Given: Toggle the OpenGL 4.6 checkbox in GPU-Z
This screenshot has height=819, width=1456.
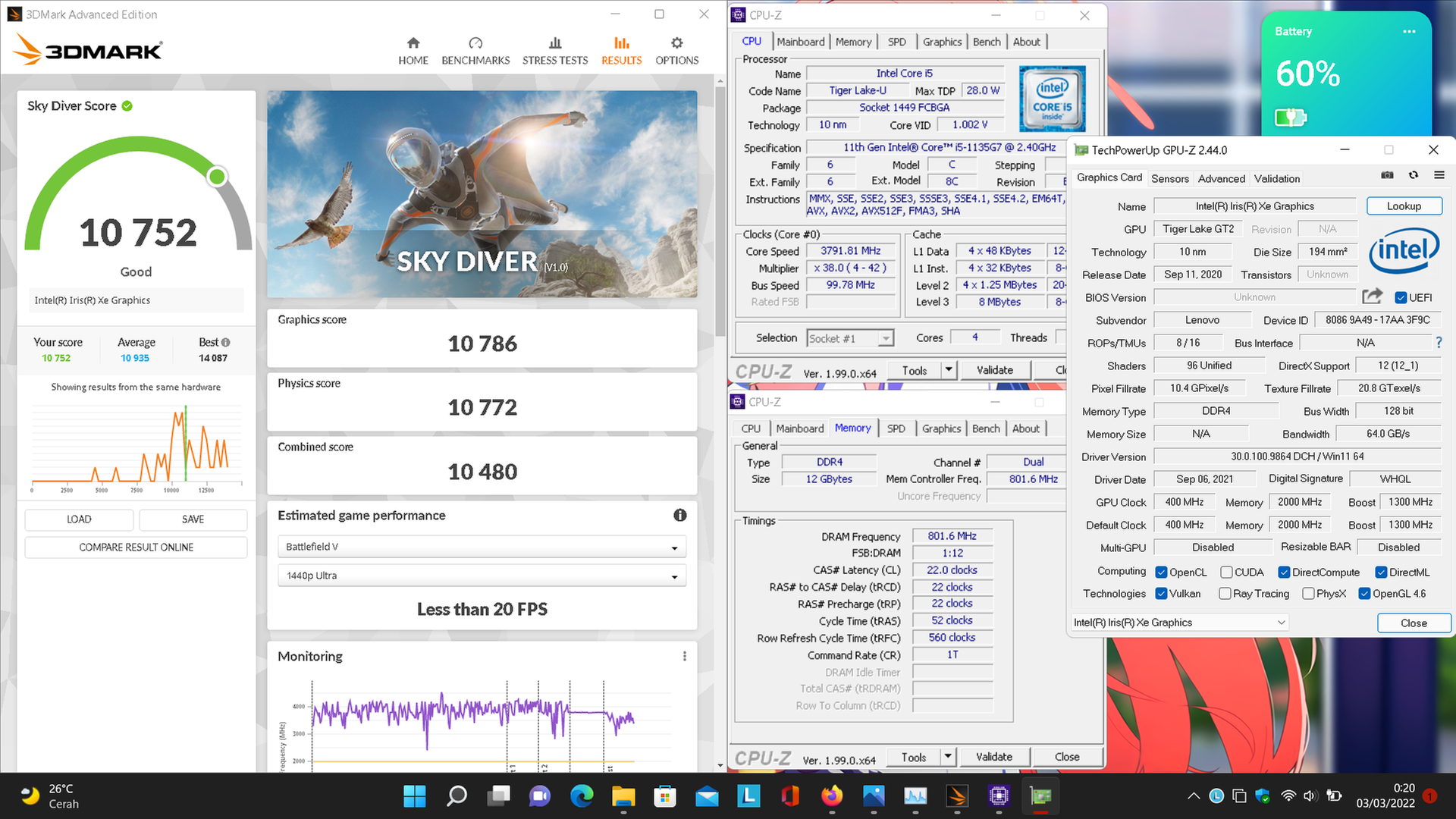Looking at the screenshot, I should point(1364,593).
